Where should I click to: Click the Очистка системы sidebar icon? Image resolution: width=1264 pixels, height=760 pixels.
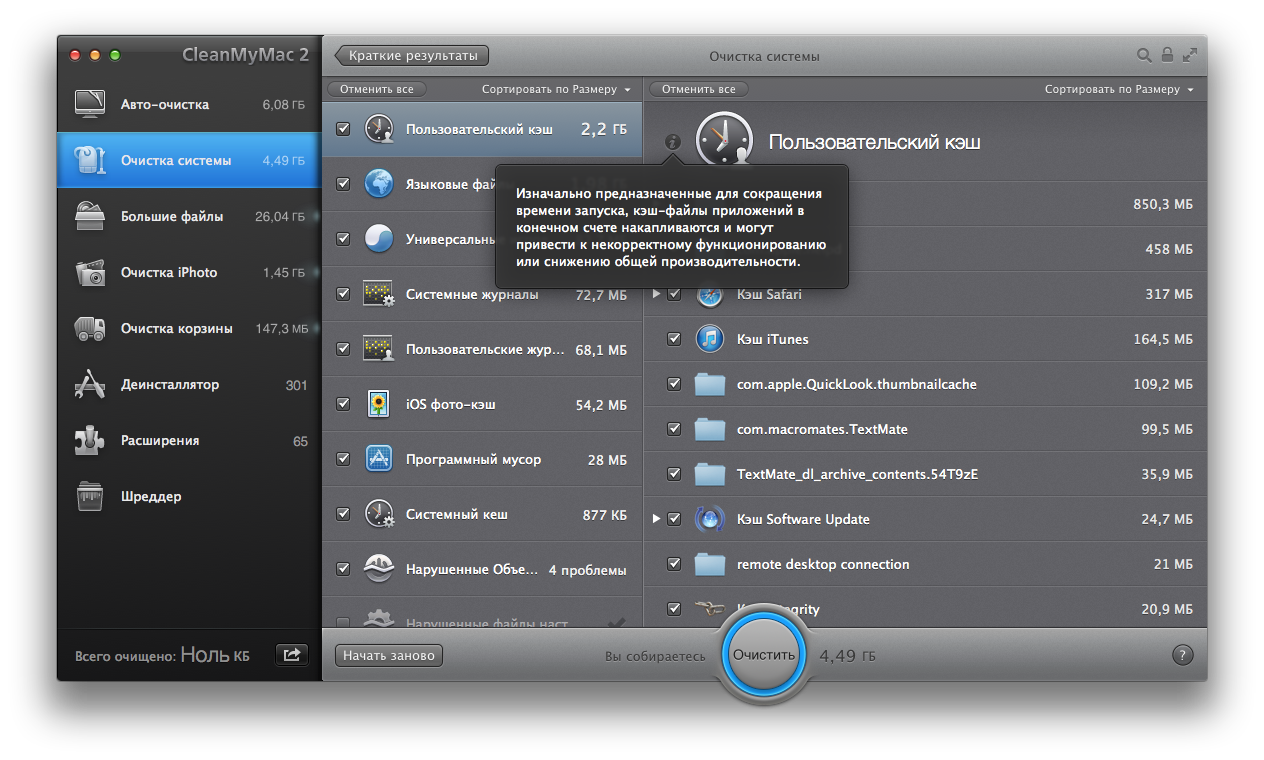(x=90, y=160)
